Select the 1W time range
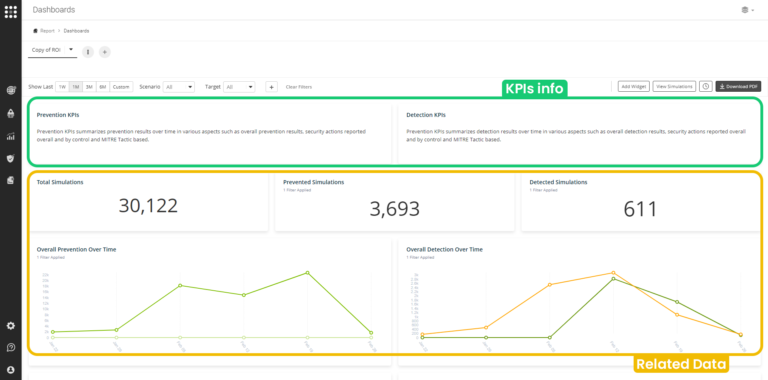 tap(62, 87)
